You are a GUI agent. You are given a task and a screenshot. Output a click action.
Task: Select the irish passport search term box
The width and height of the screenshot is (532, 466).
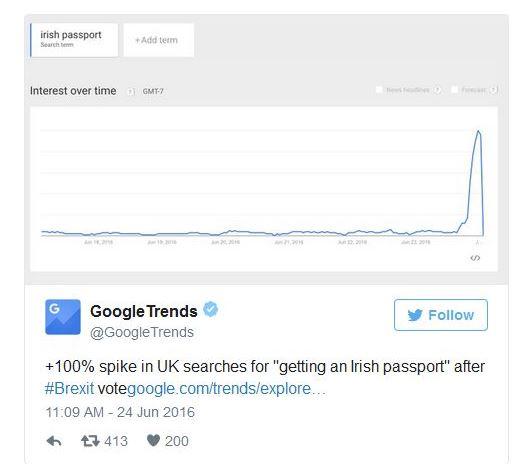(74, 40)
